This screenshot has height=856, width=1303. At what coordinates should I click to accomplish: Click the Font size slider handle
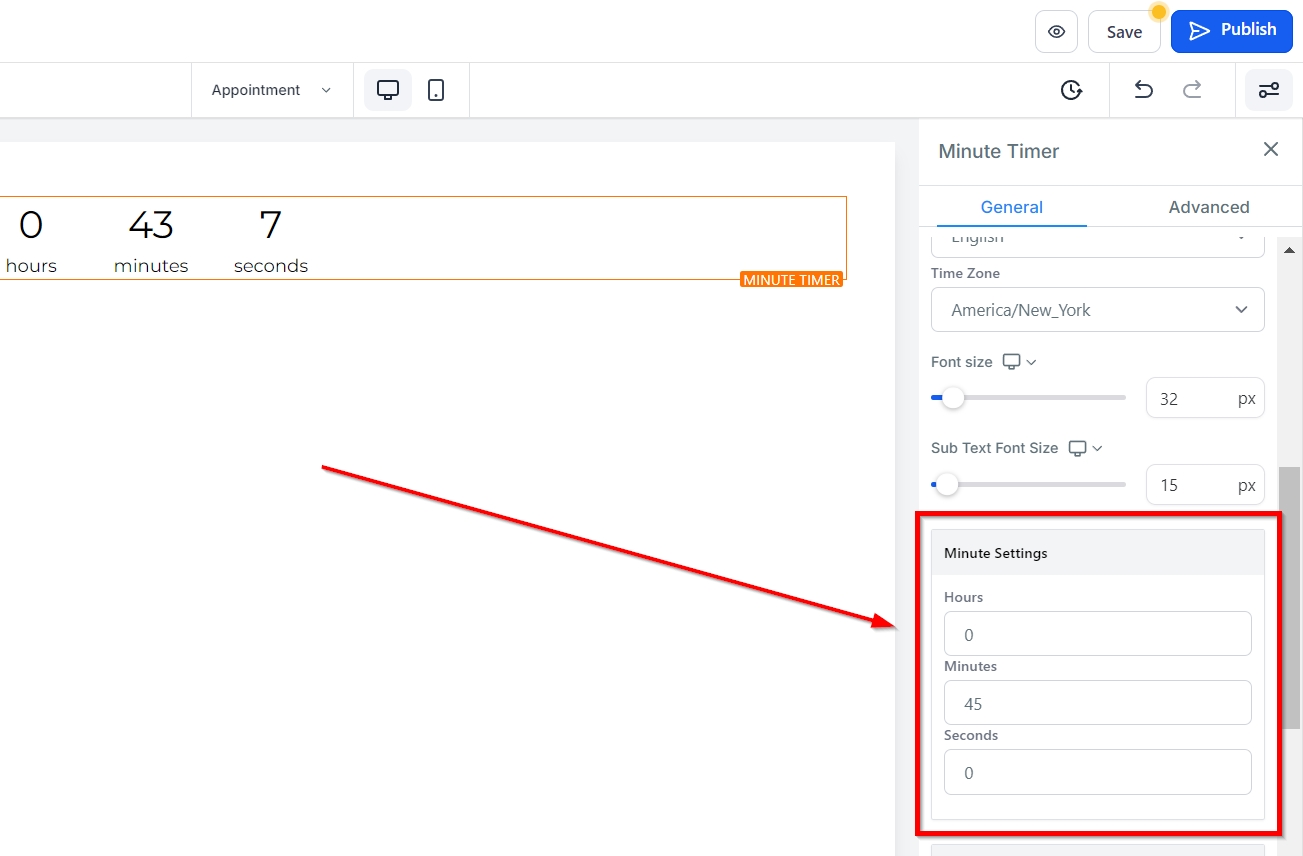click(953, 398)
